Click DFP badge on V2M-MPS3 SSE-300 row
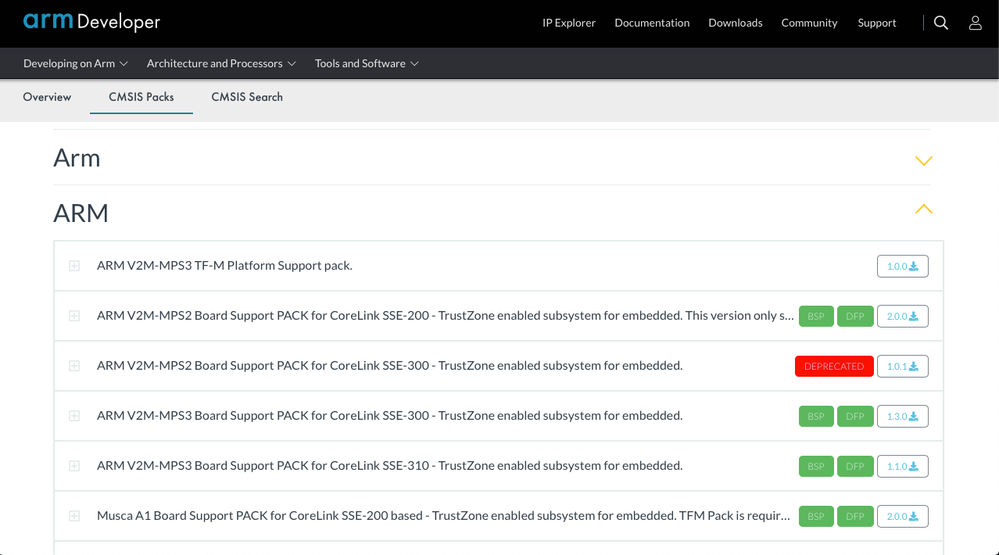 (x=855, y=416)
